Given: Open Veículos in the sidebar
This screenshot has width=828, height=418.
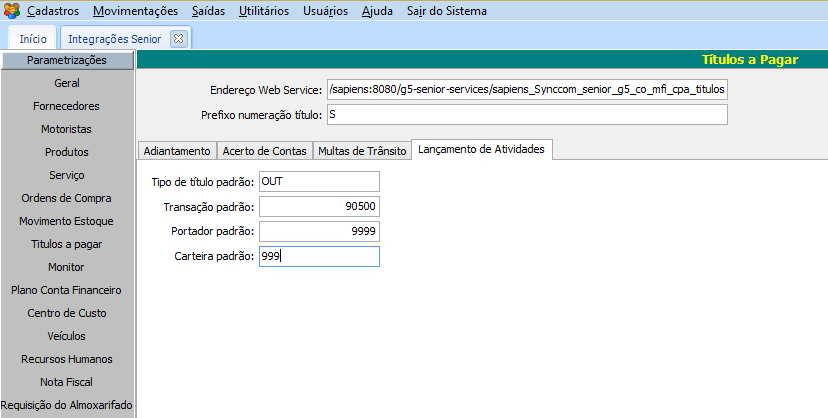Looking at the screenshot, I should [x=67, y=336].
